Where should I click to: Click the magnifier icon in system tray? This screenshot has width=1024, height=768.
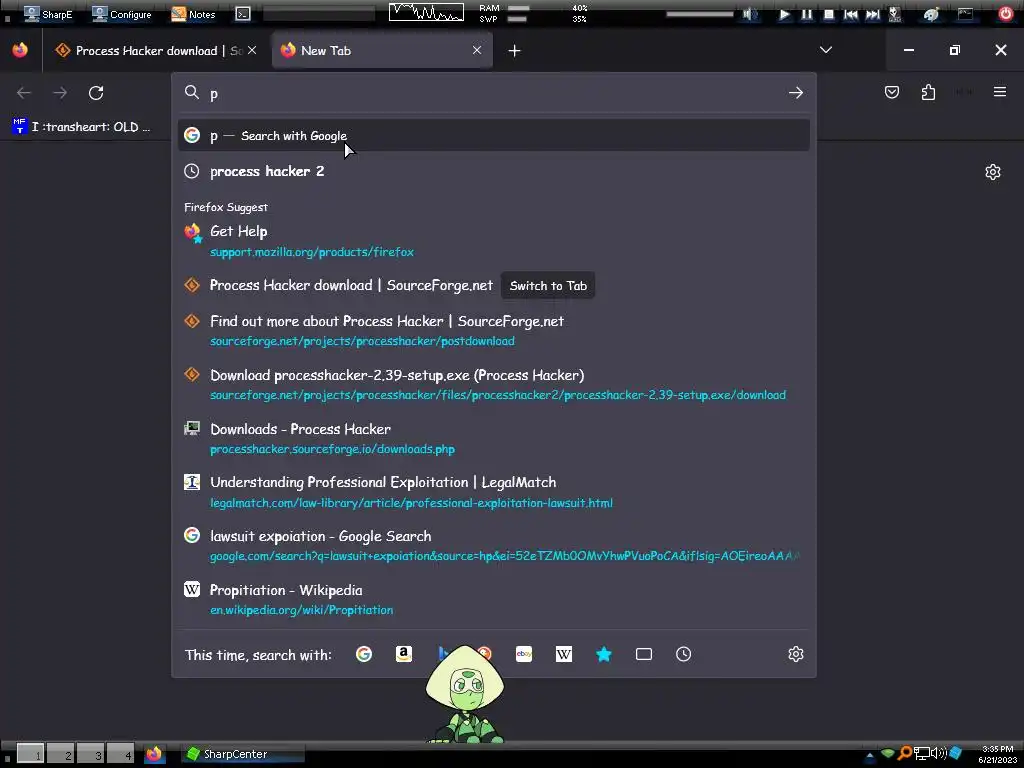coord(904,754)
